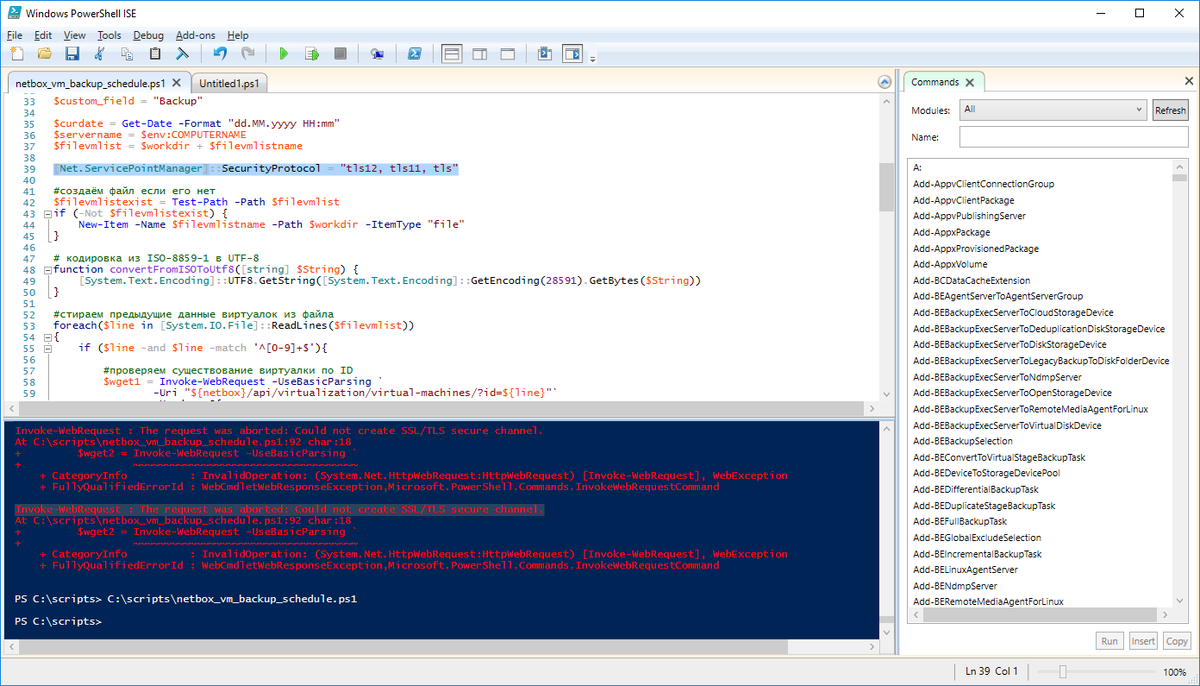This screenshot has width=1200, height=686.
Task: Show script pane on the right layout icon
Action: [479, 54]
